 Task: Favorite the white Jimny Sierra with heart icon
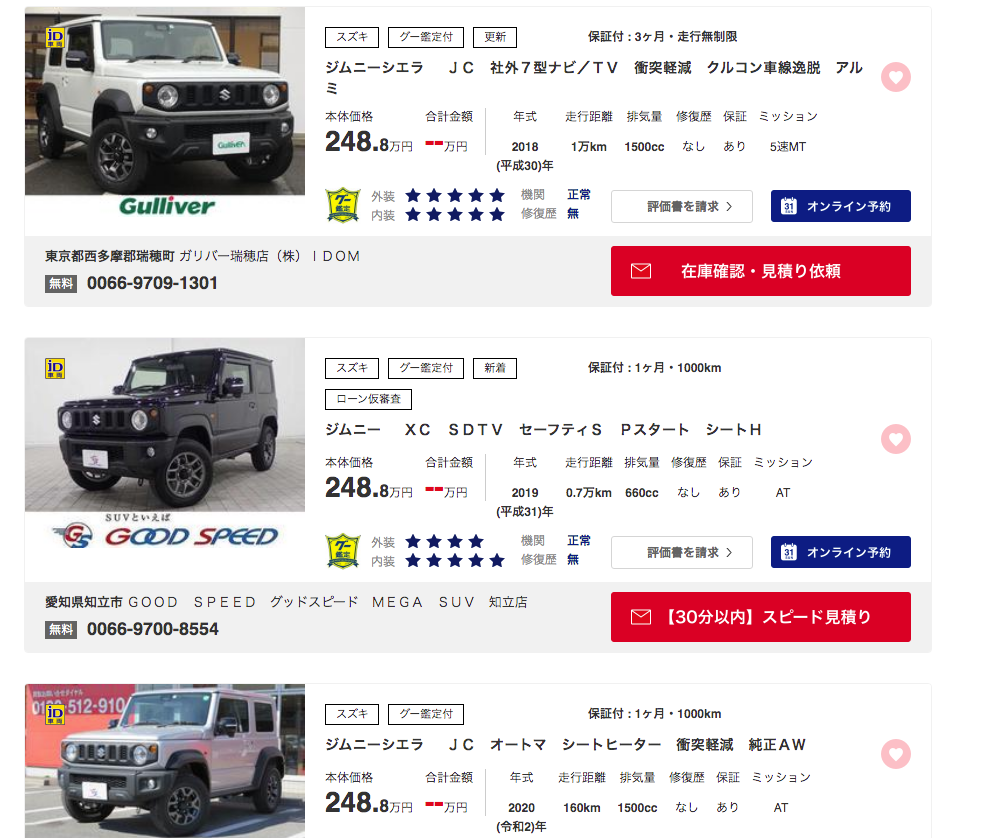tap(896, 78)
